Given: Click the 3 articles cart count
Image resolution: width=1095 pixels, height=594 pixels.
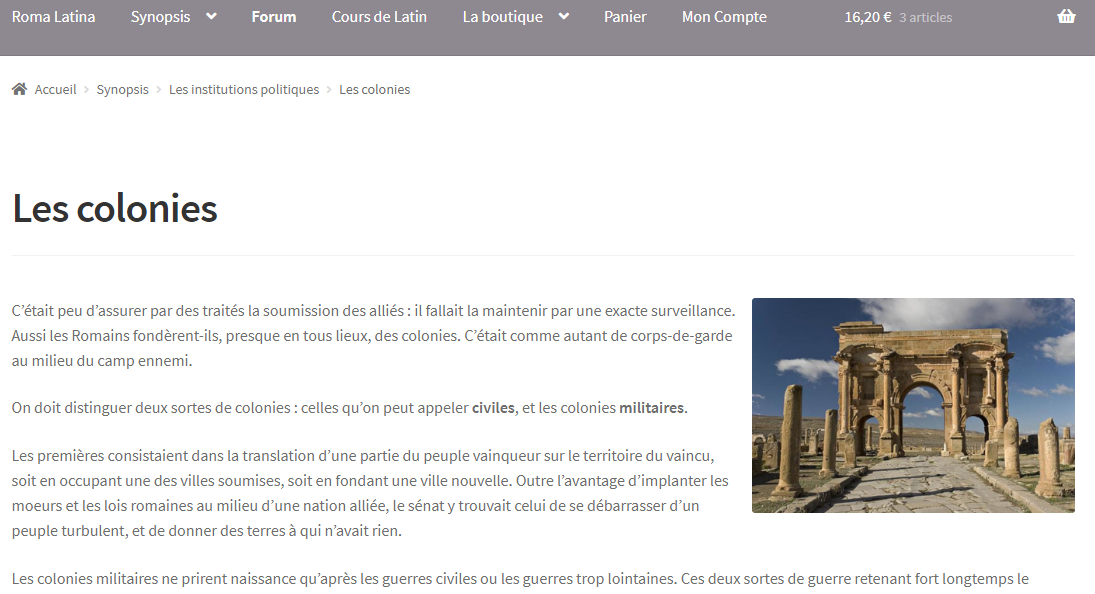Looking at the screenshot, I should (x=925, y=18).
